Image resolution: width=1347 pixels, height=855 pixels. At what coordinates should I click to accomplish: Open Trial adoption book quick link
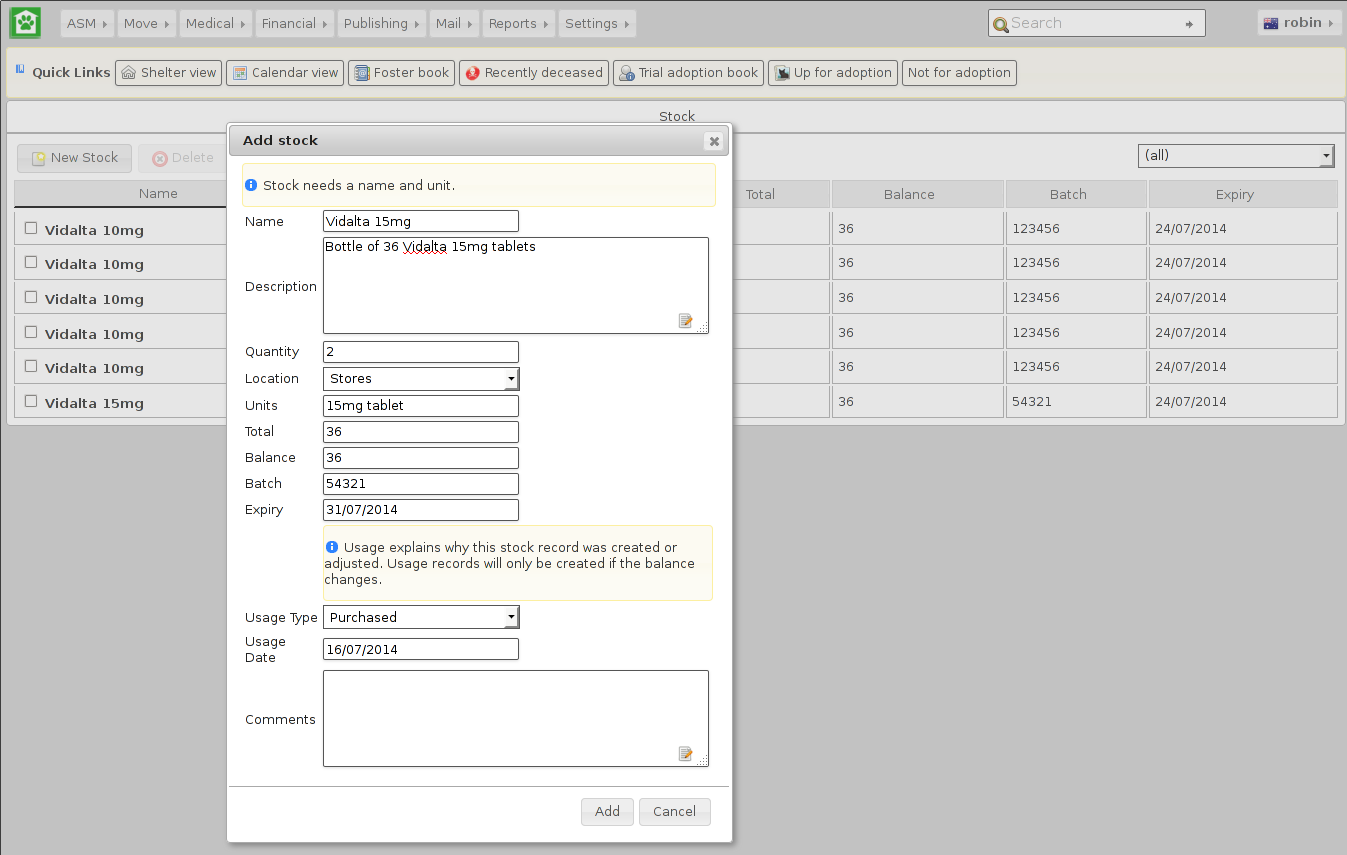(688, 73)
